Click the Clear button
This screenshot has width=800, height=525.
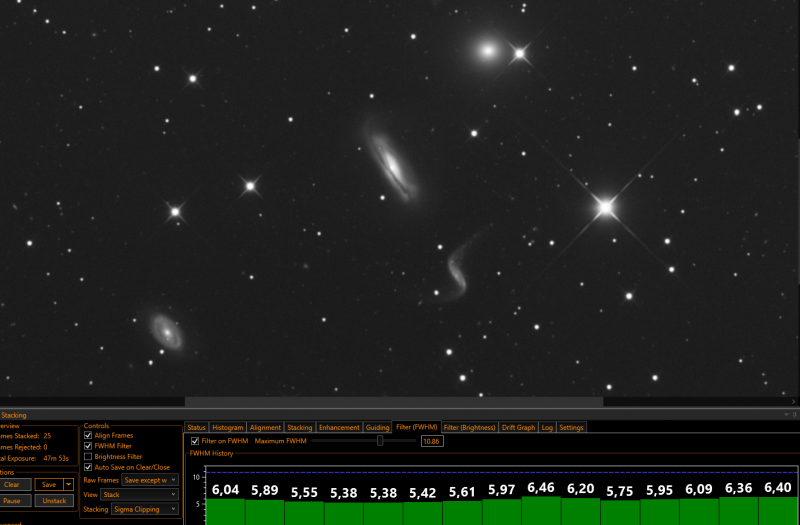[14, 485]
